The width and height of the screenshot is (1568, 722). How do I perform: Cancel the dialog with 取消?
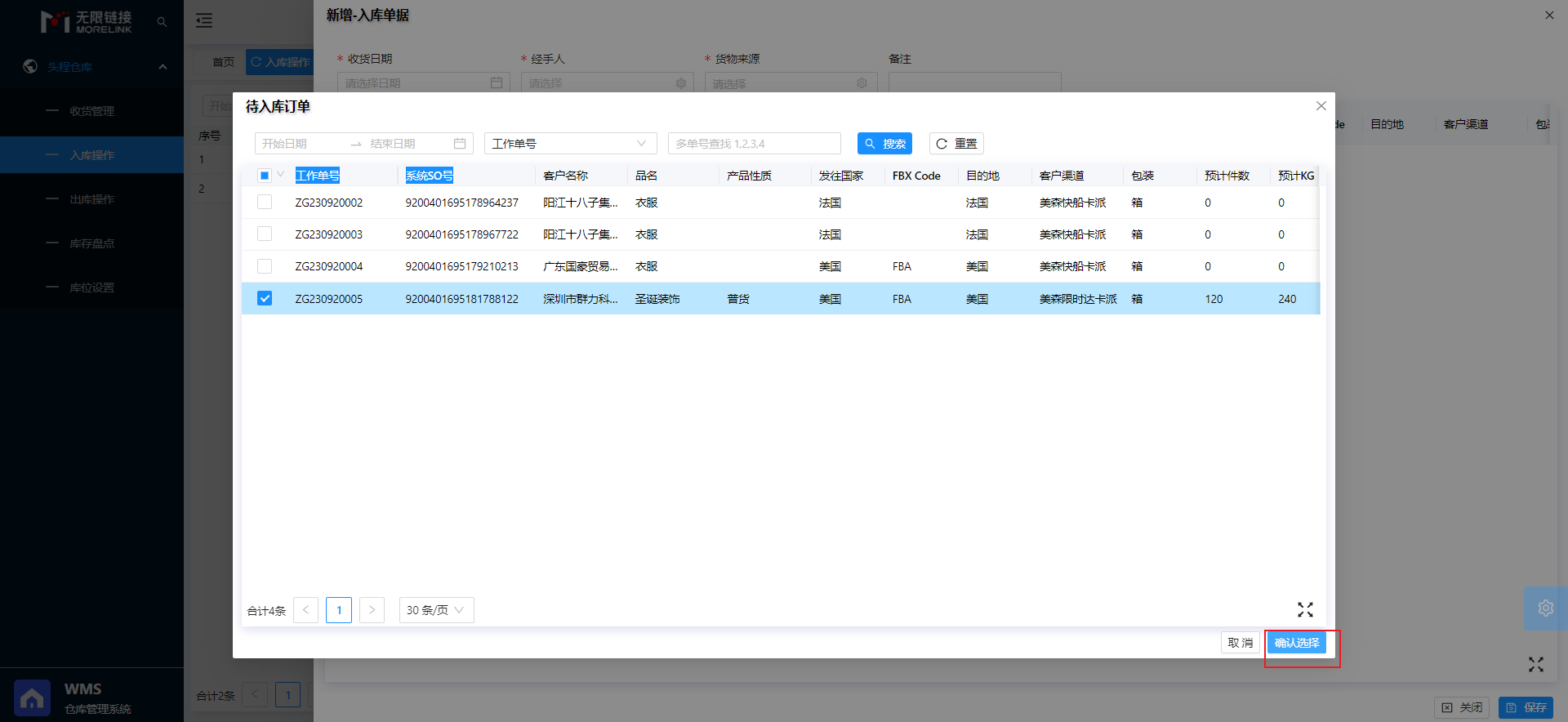pyautogui.click(x=1241, y=643)
